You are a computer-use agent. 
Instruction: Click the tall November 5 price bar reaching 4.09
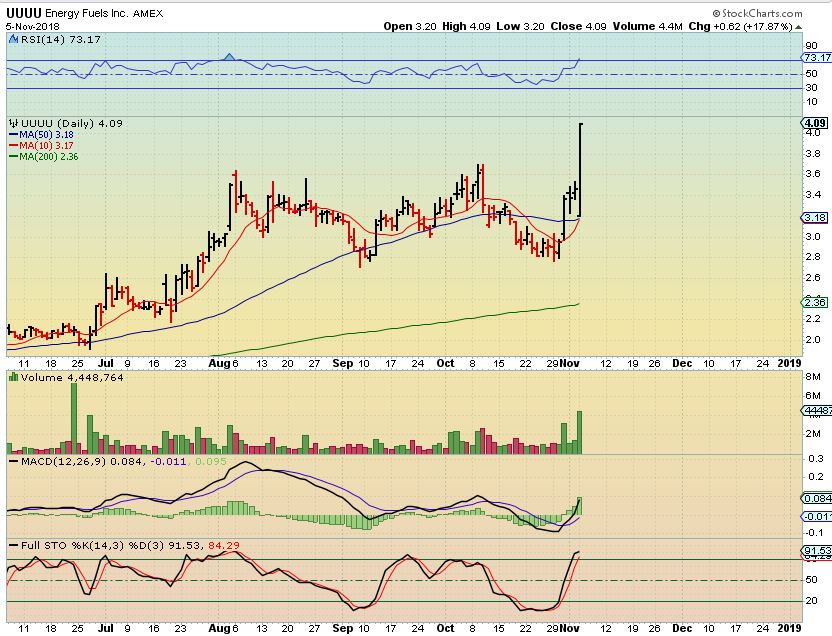click(x=580, y=170)
